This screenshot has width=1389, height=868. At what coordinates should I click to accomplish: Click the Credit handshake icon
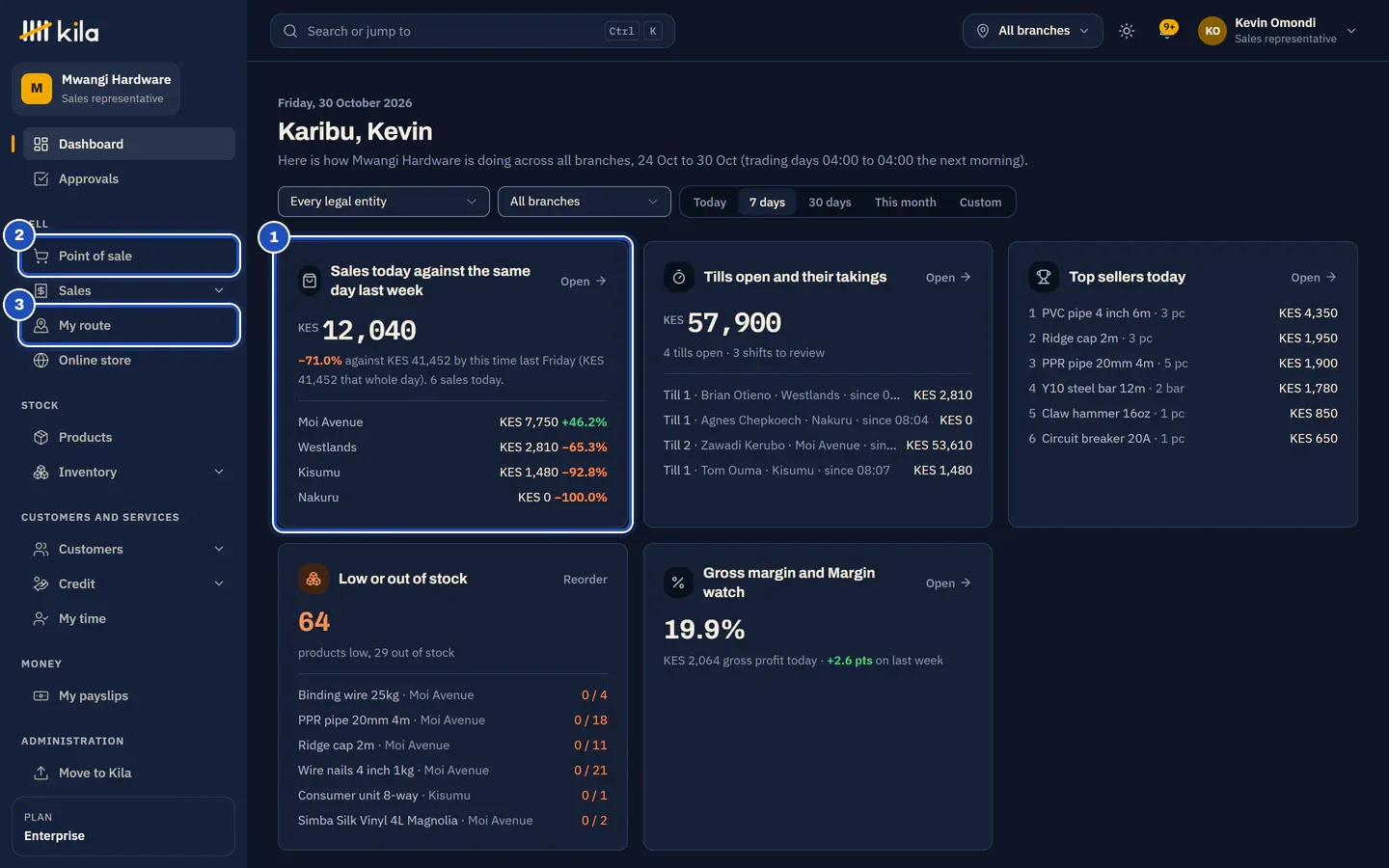click(41, 583)
